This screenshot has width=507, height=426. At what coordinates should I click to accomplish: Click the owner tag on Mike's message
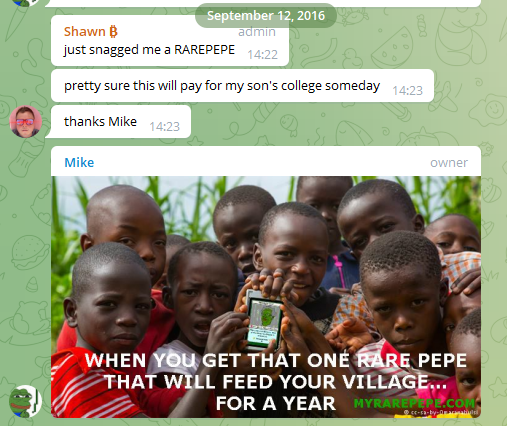pos(449,163)
